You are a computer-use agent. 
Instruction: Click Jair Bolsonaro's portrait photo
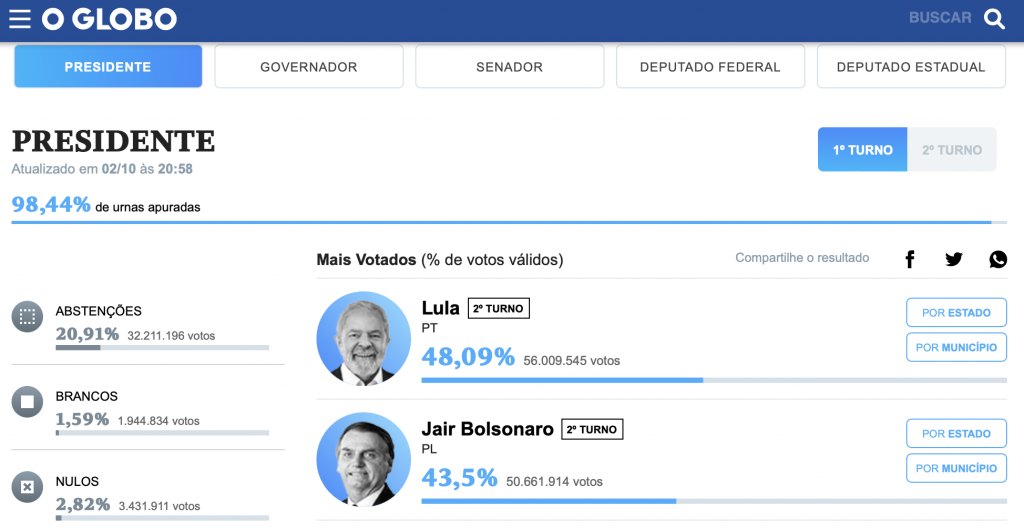coord(363,459)
